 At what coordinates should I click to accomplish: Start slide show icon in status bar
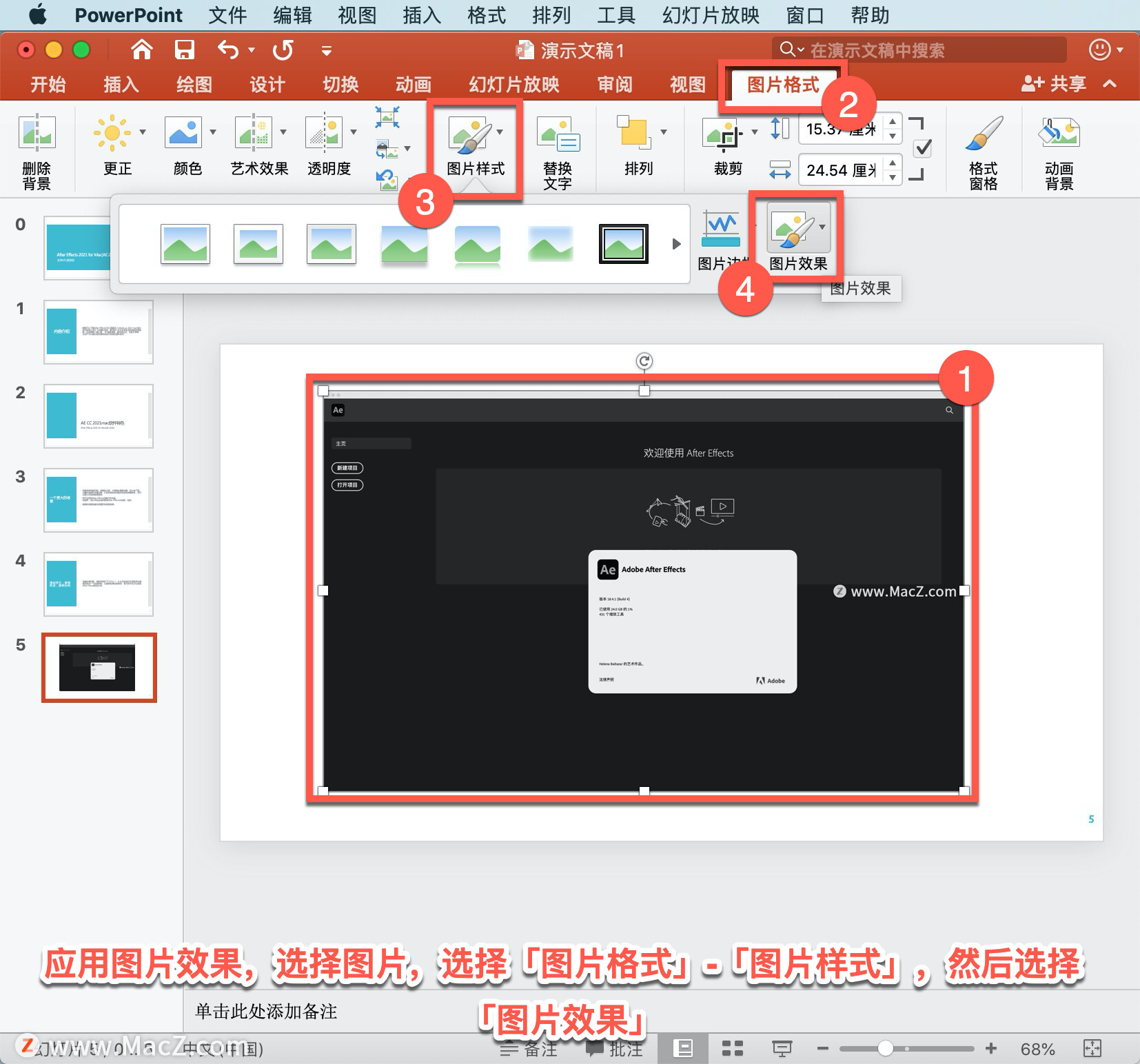(x=782, y=1049)
